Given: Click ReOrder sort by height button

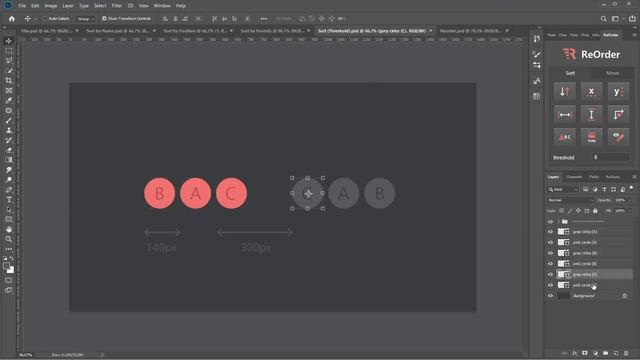Looking at the screenshot, I should [591, 115].
